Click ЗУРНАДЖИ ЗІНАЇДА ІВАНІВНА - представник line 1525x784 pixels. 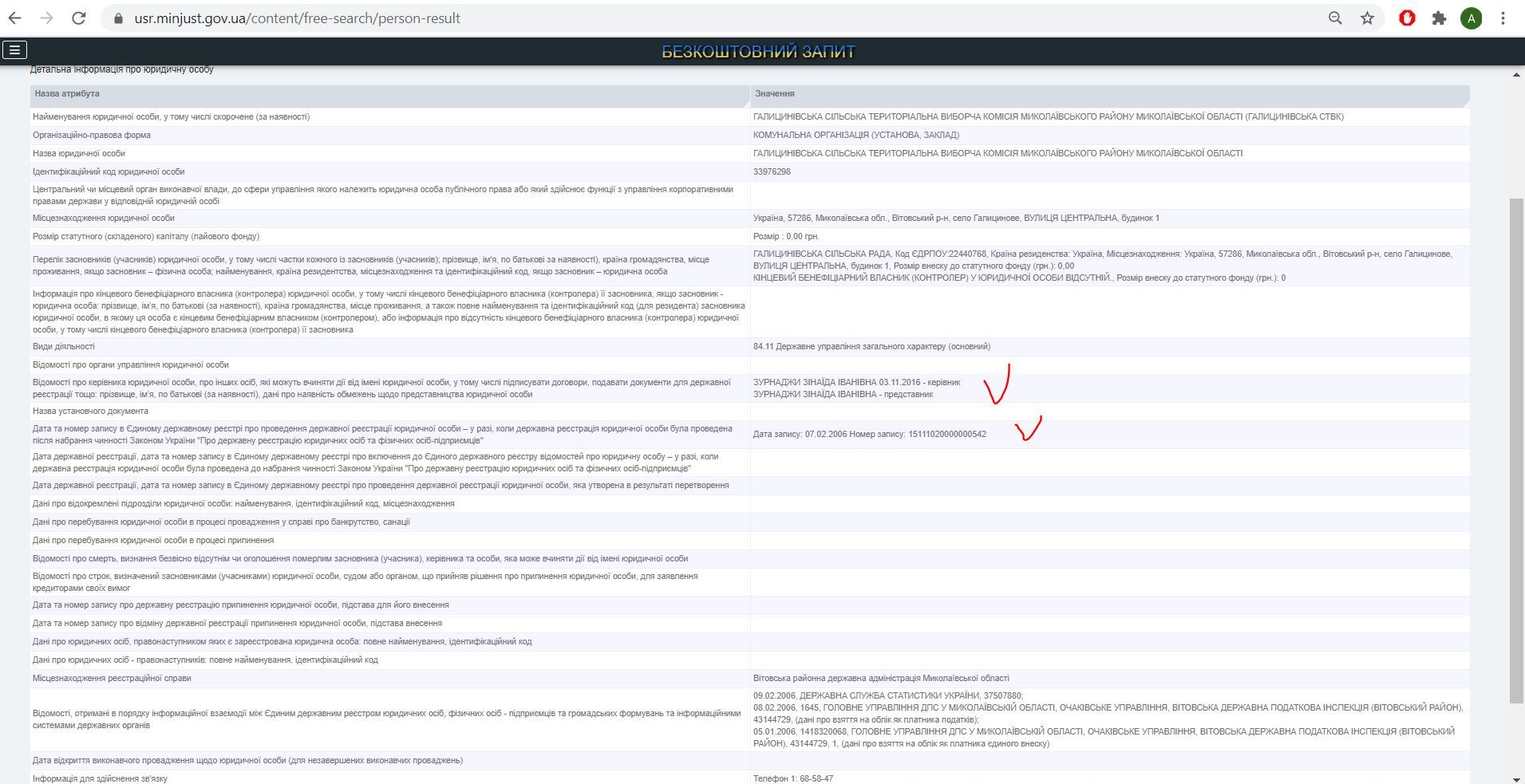(843, 394)
